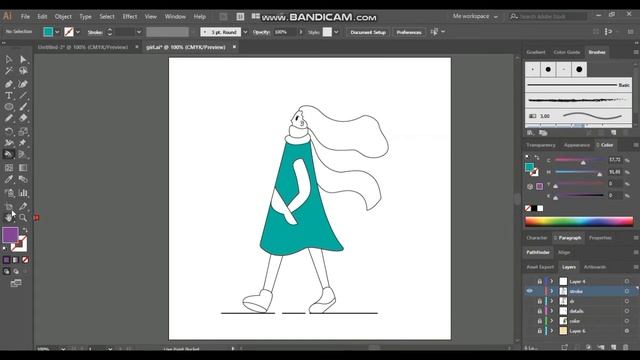Toggle lock on Layer 4
The height and width of the screenshot is (360, 640).
coord(539,281)
